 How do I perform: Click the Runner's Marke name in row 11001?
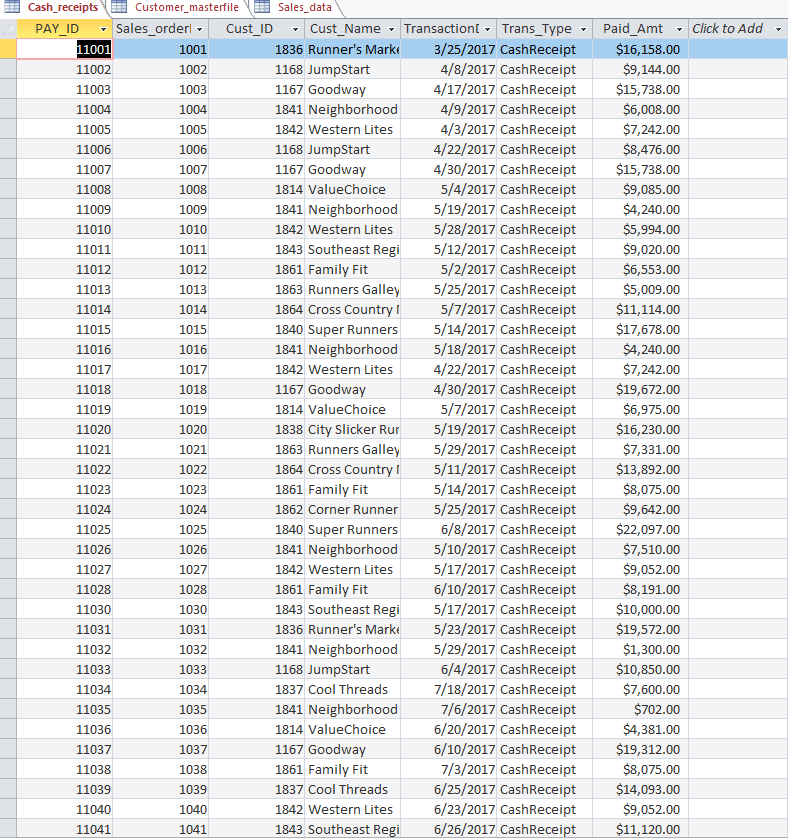point(353,49)
